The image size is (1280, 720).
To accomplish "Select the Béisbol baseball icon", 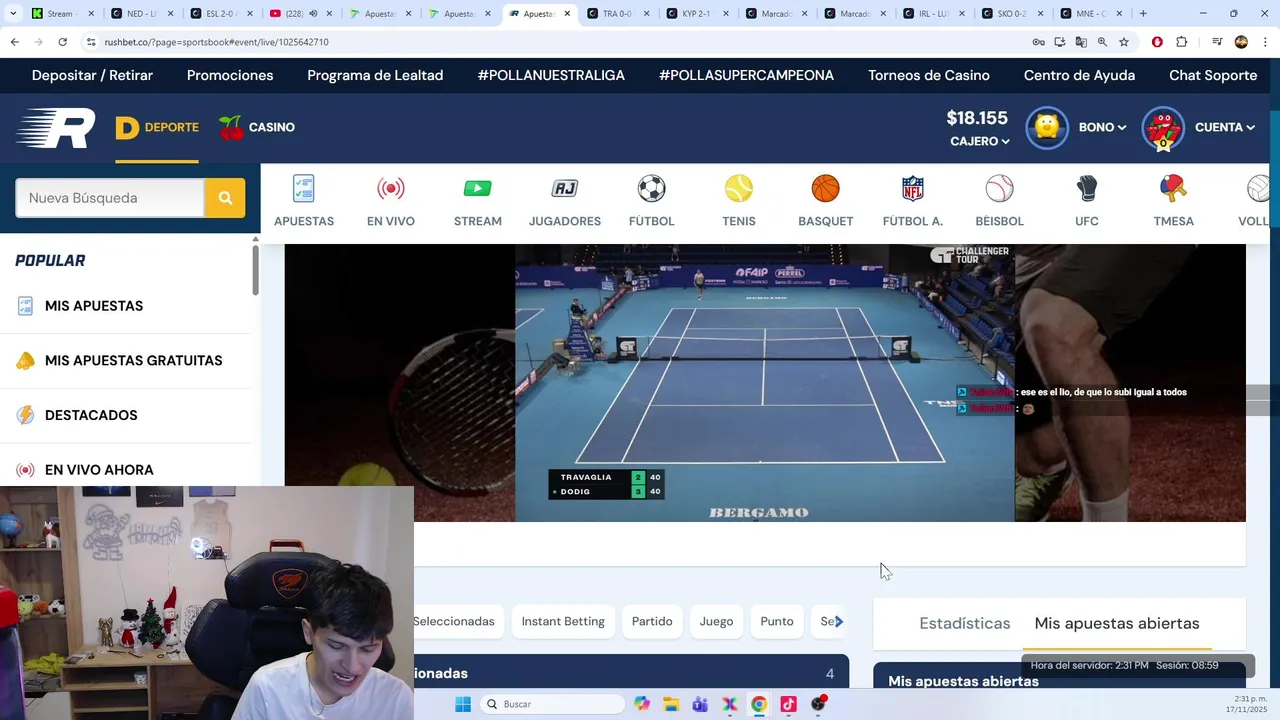I will pos(1000,188).
